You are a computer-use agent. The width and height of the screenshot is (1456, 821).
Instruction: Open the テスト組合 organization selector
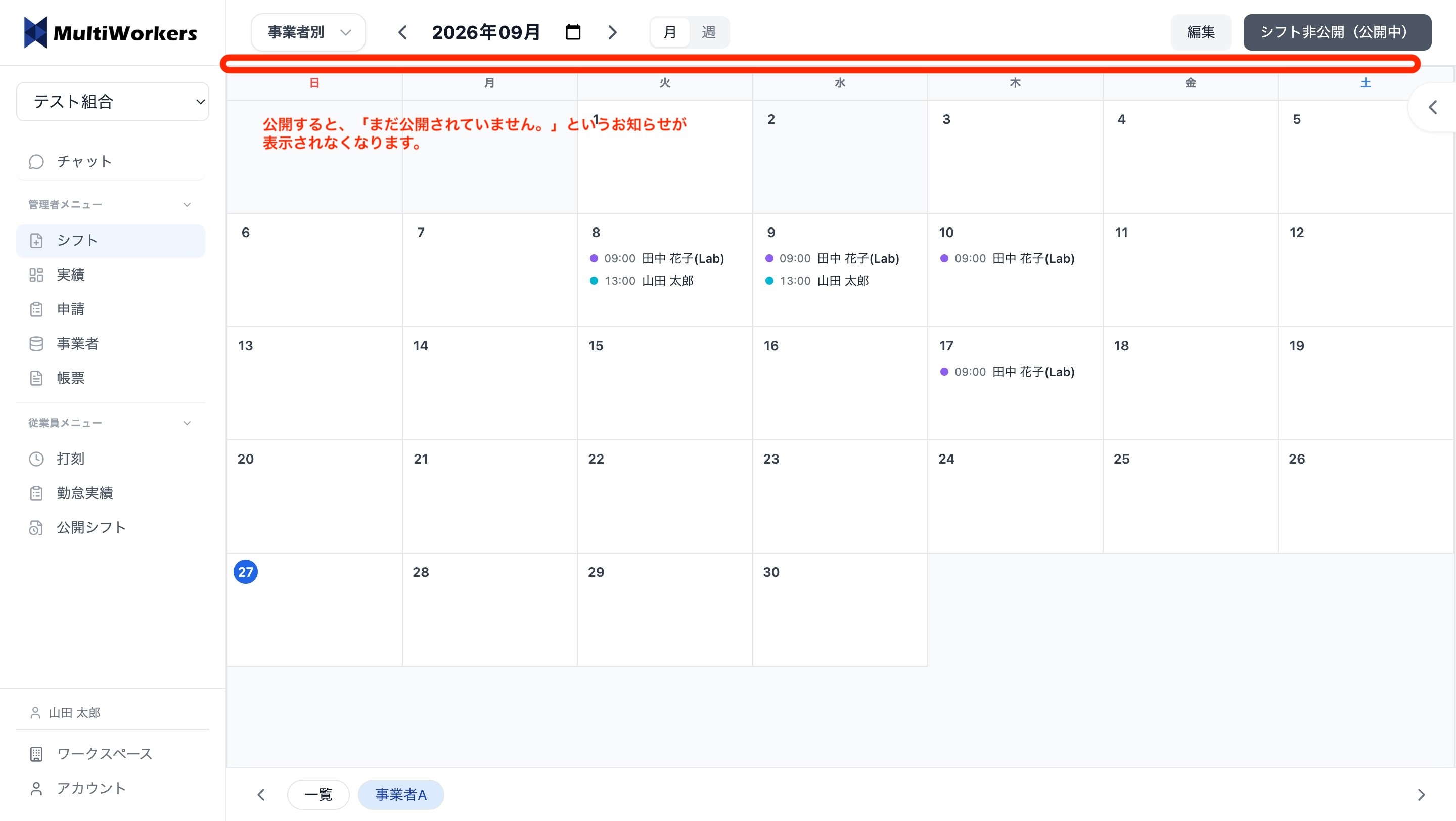click(x=112, y=102)
